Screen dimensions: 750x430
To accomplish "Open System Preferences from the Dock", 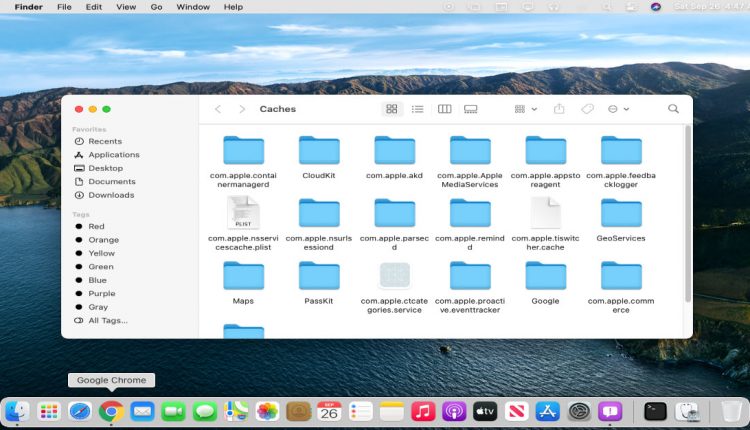I will (x=579, y=411).
